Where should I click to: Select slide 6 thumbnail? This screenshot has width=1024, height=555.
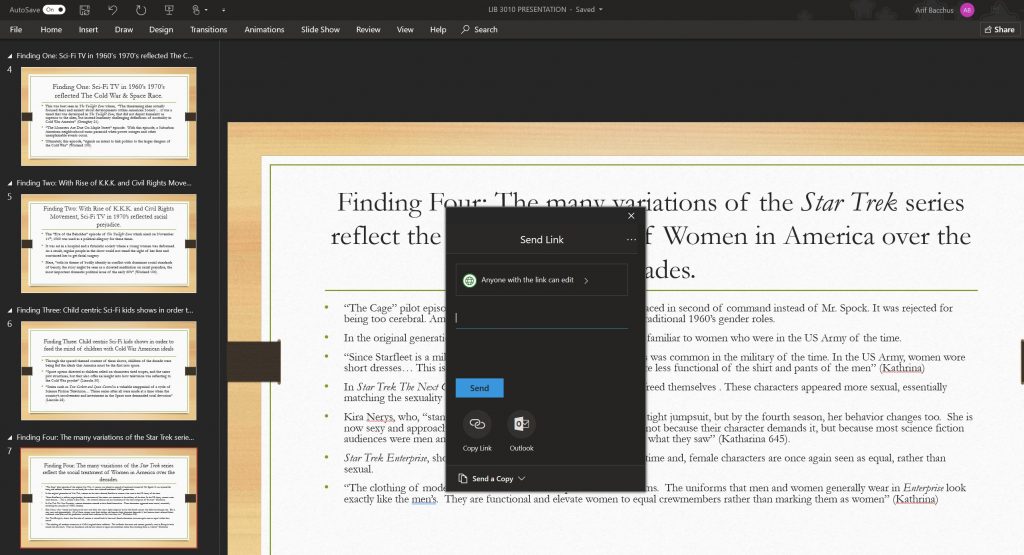point(108,371)
